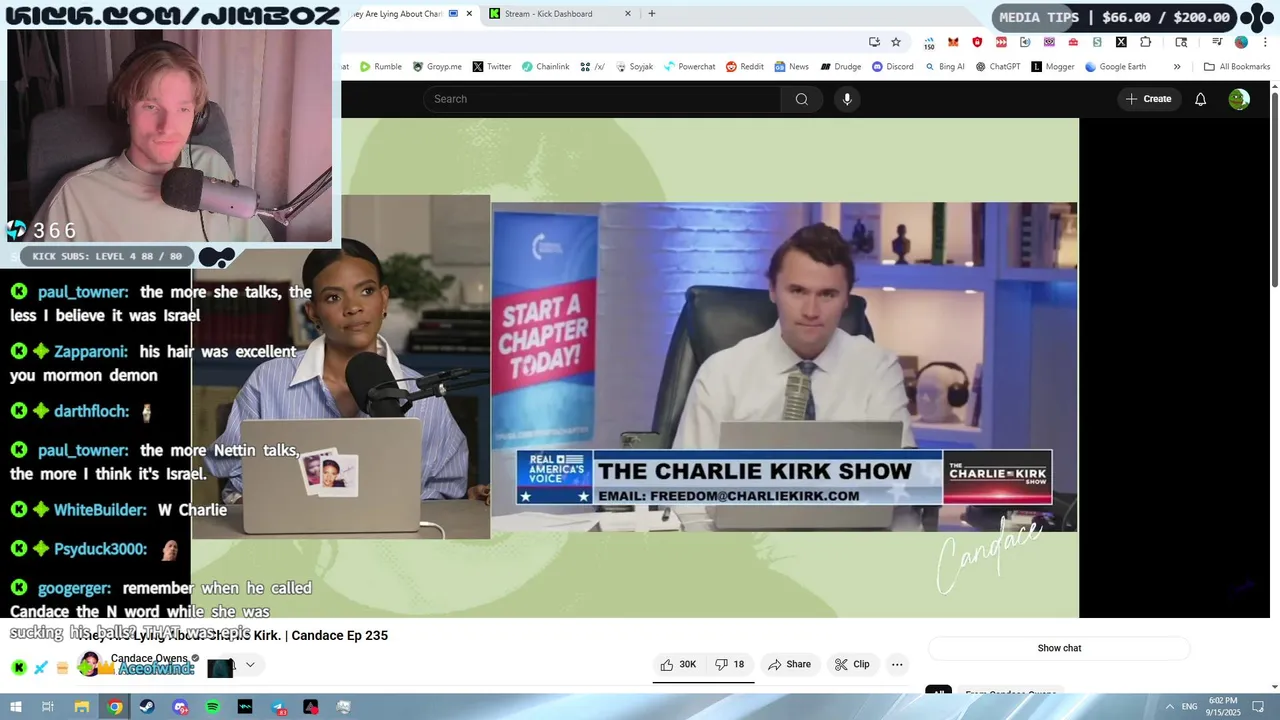Screen dimensions: 1280x720
Task: Open Telegram from taskbar
Action: pyautogui.click(x=278, y=707)
